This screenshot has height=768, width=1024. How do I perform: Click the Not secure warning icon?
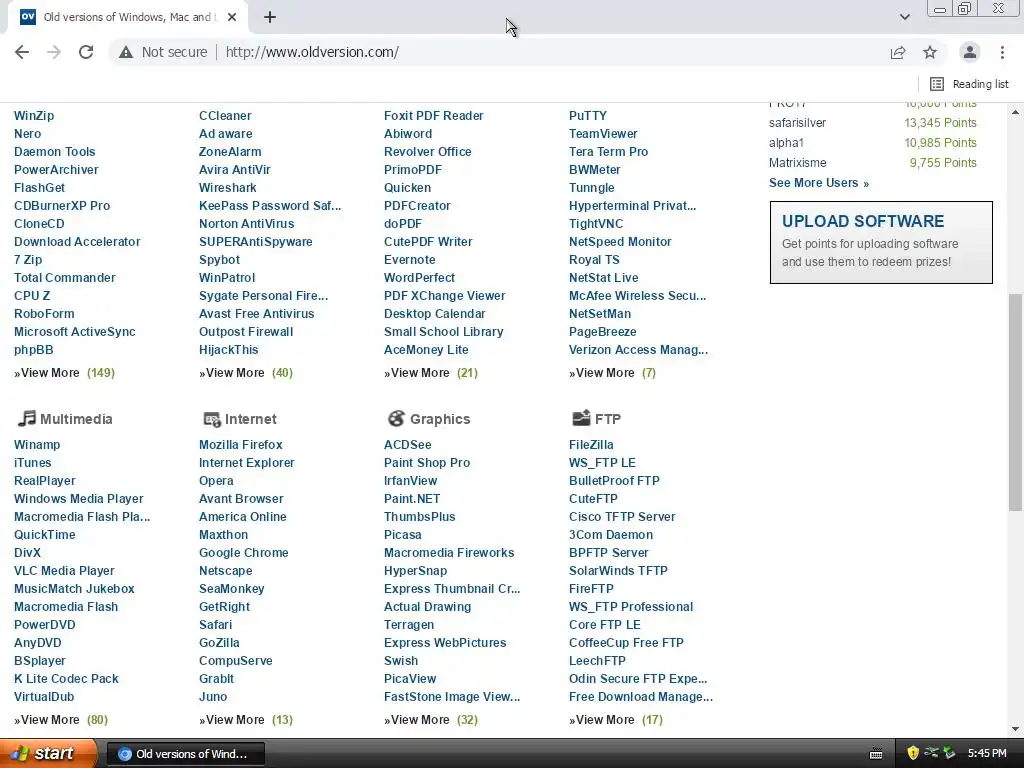point(125,52)
